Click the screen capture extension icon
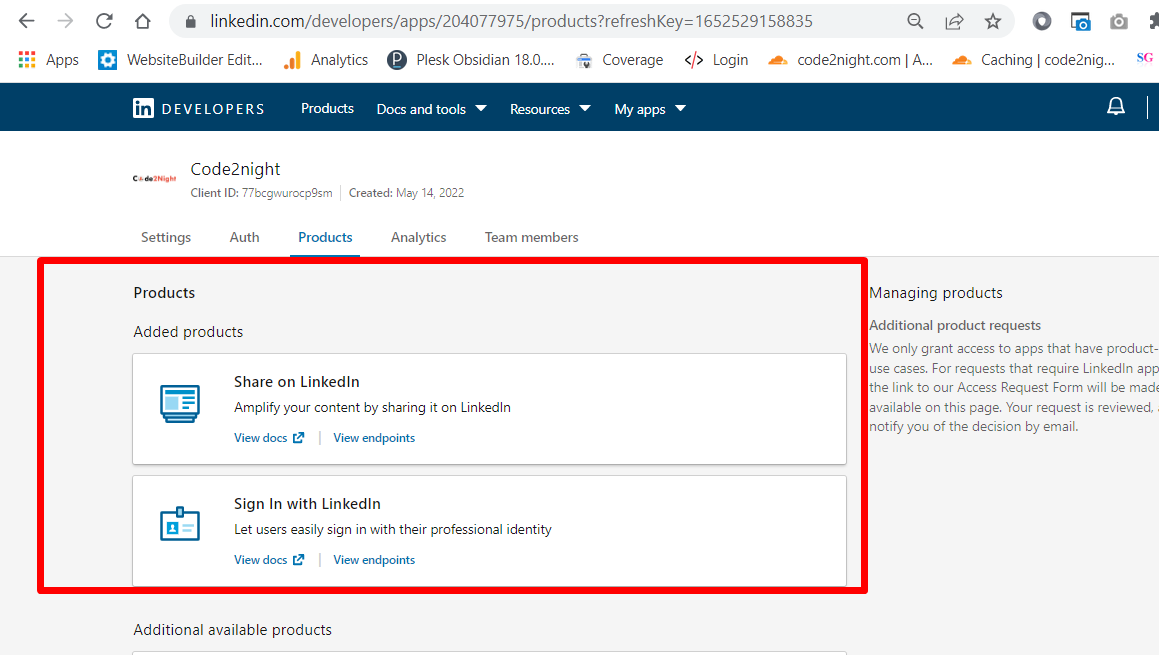 click(1081, 21)
